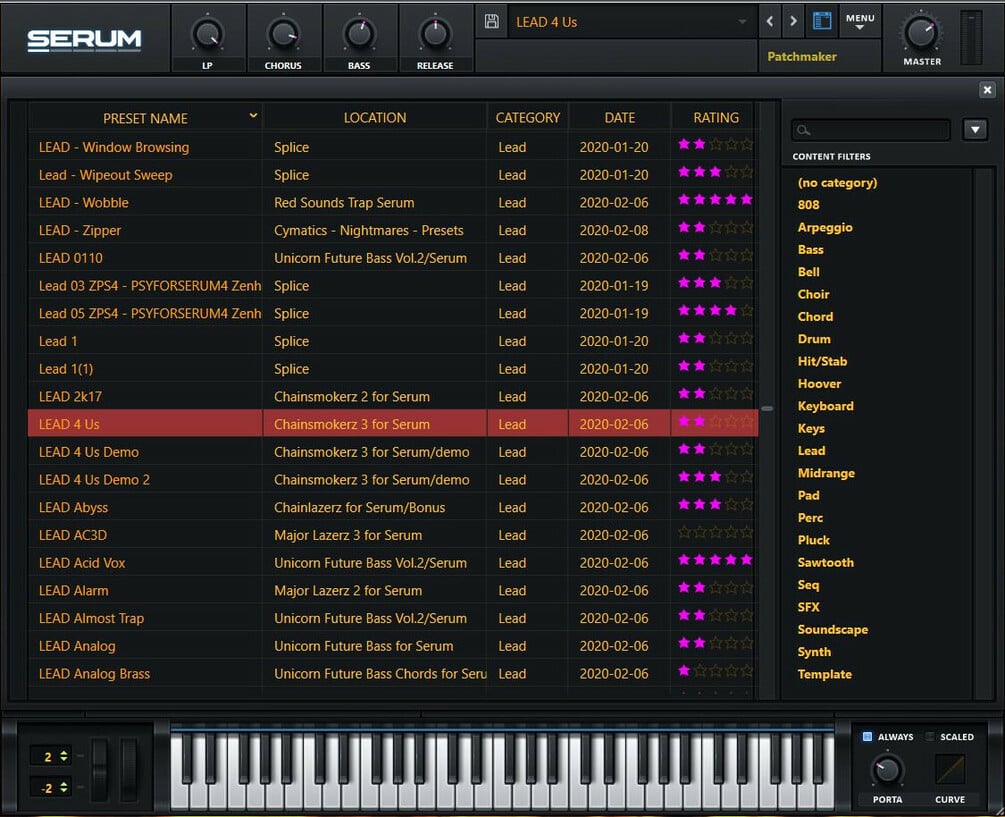1005x817 pixels.
Task: Select preset LEAD 0110
Action: click(71, 258)
